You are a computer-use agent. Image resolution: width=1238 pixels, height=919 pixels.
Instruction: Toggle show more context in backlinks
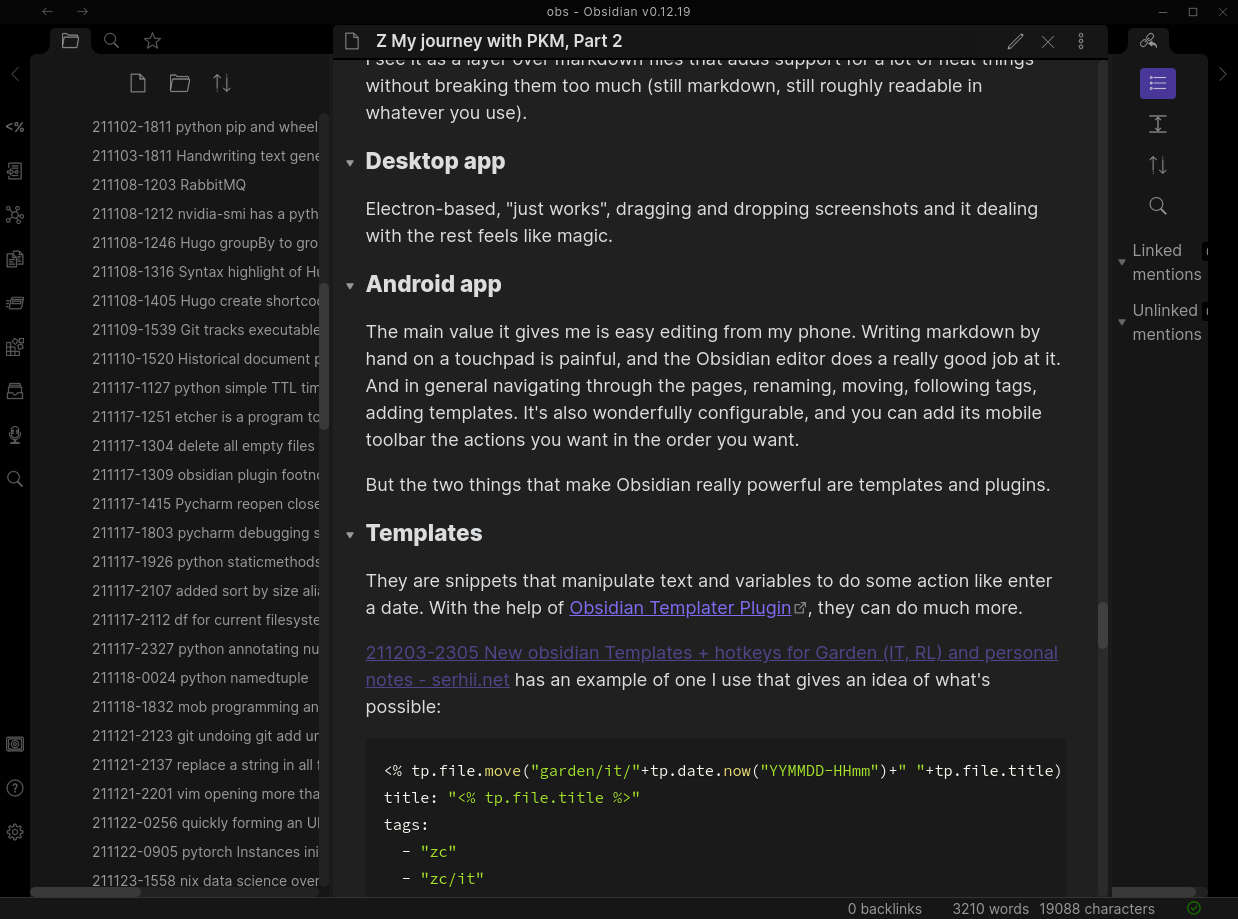[1158, 124]
